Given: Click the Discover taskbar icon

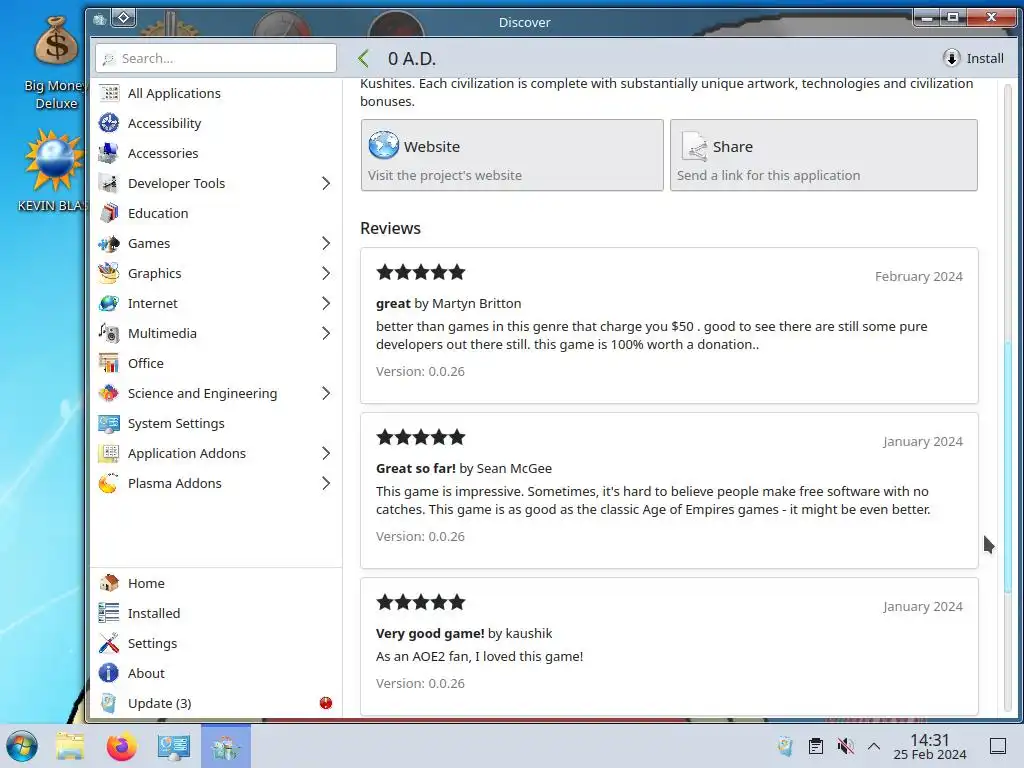Looking at the screenshot, I should click(226, 746).
